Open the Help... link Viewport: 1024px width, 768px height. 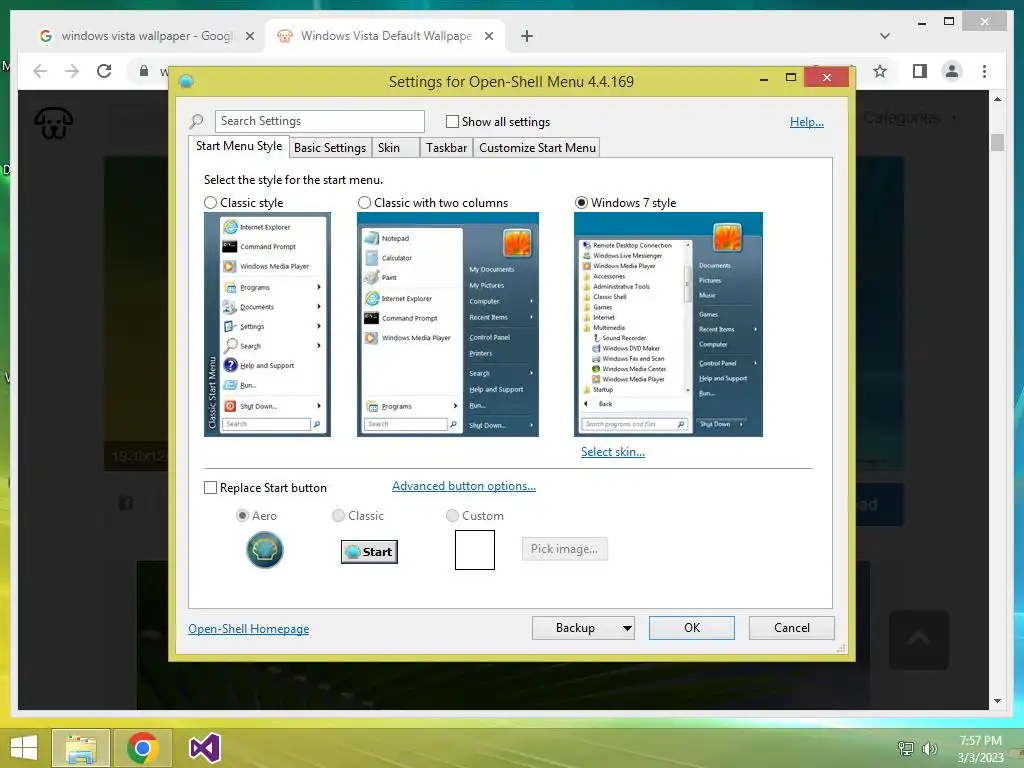click(x=807, y=121)
